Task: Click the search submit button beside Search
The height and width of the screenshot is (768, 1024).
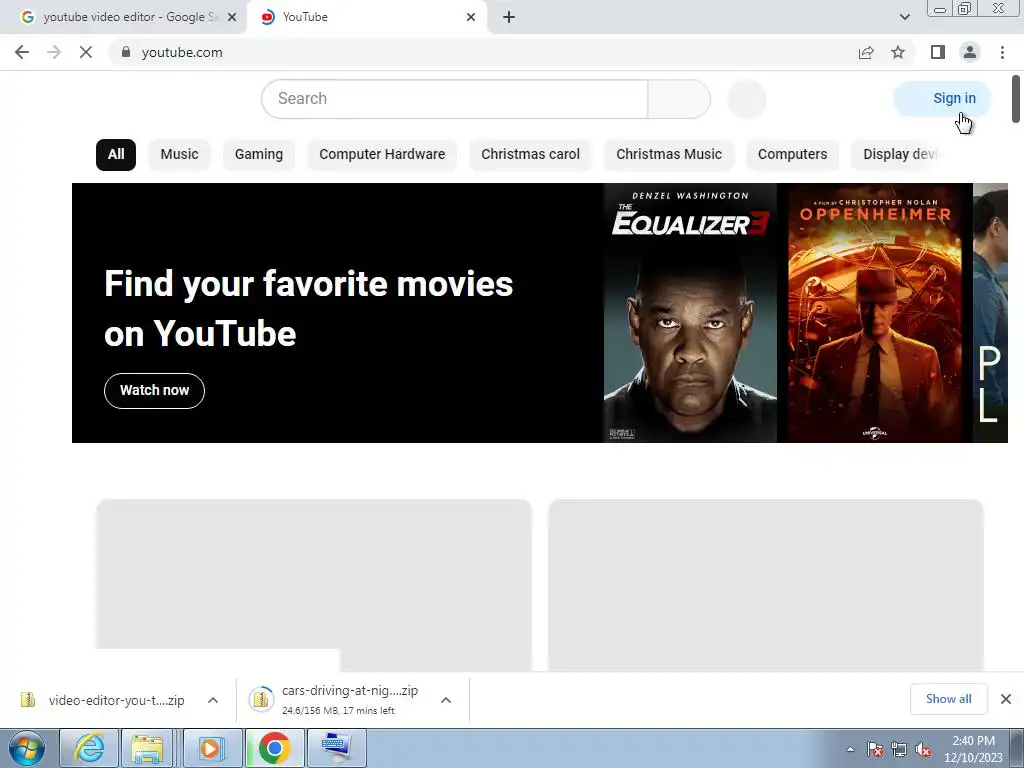Action: tap(679, 99)
